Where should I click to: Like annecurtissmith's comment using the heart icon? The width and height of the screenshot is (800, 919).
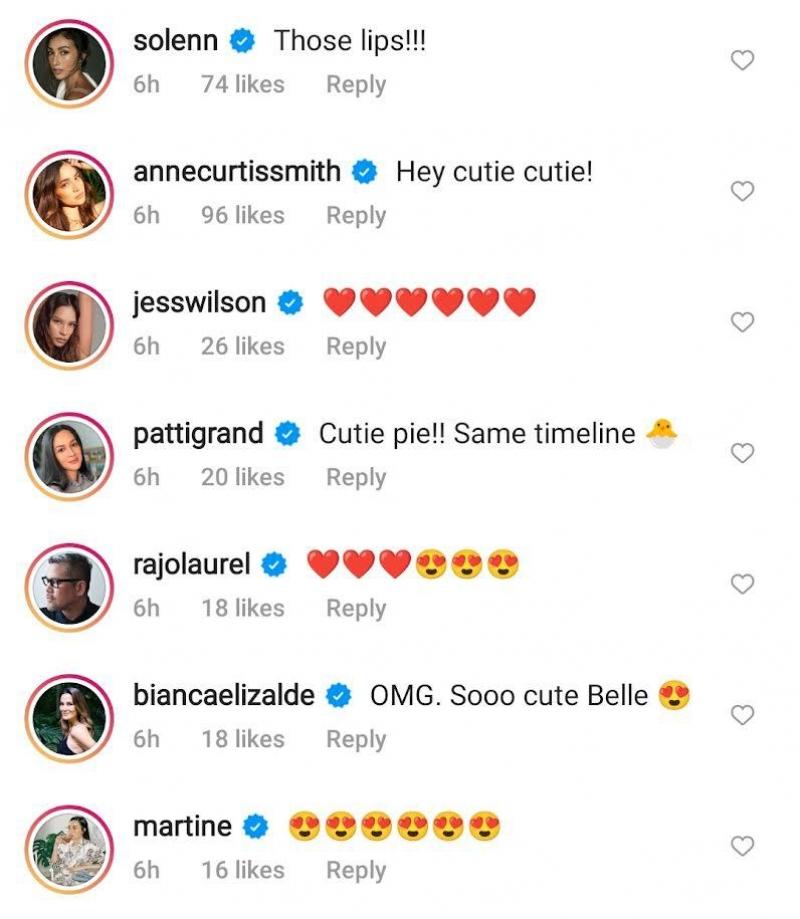(x=741, y=192)
